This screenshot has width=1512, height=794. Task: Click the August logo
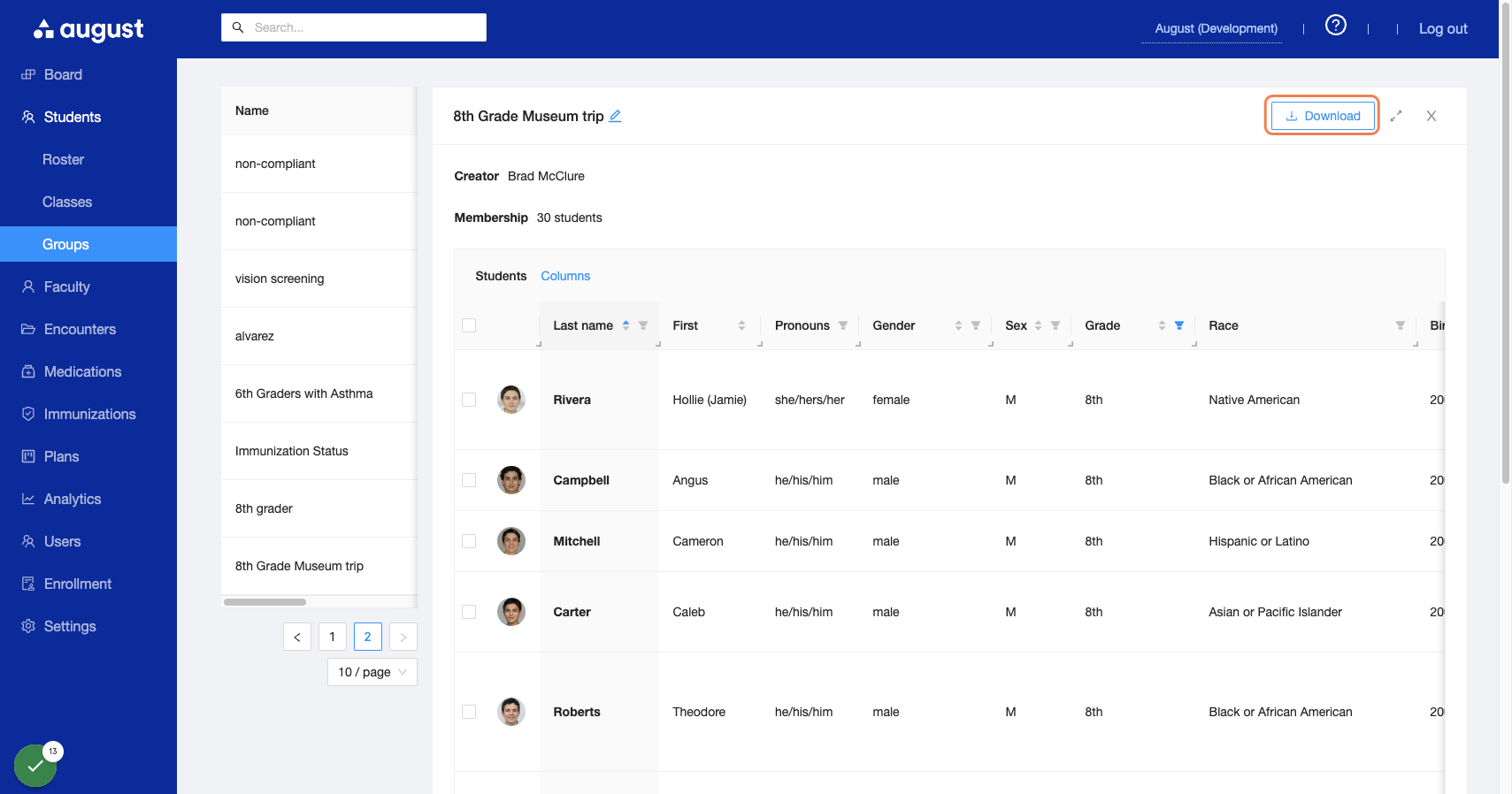(88, 29)
